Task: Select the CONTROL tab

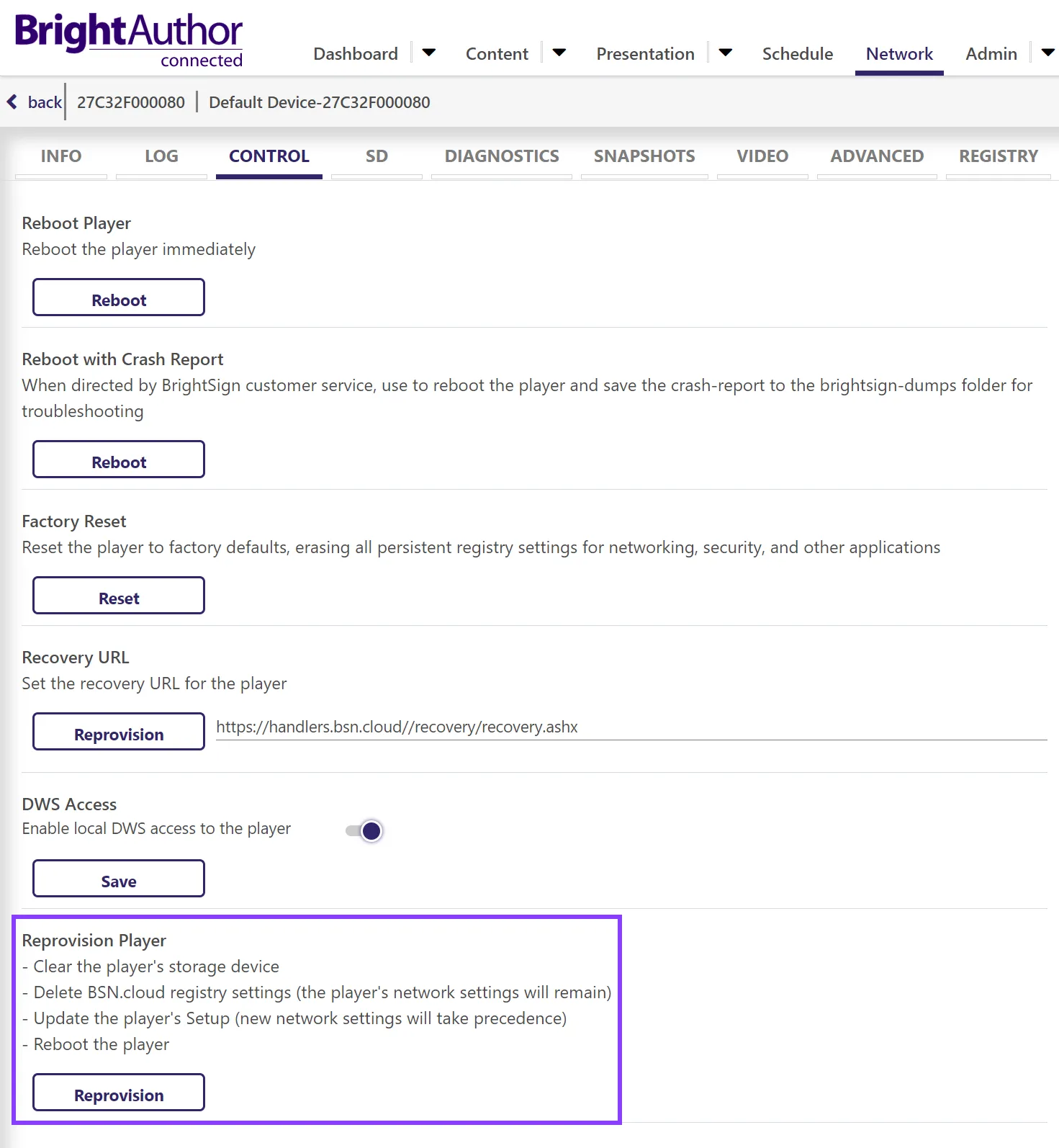Action: point(269,156)
